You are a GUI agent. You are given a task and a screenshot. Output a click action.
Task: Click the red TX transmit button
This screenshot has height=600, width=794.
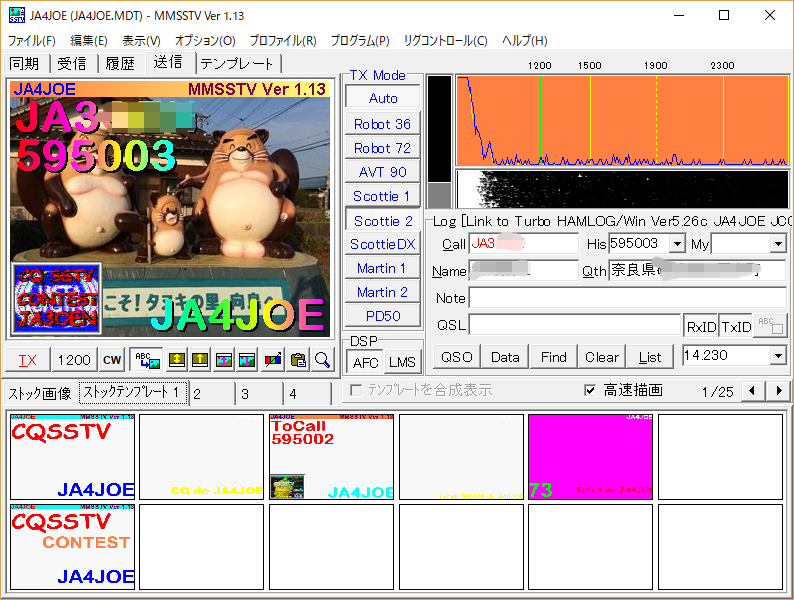pyautogui.click(x=28, y=360)
